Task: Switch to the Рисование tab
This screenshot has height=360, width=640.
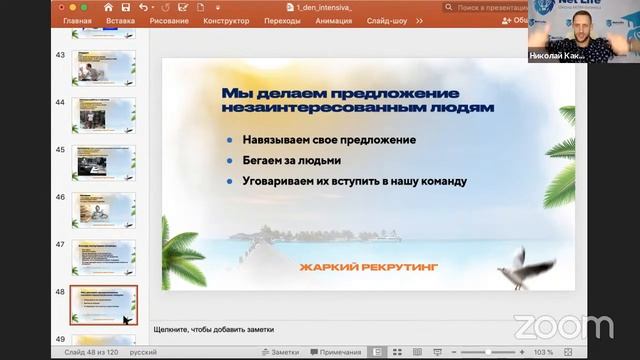Action: point(169,21)
